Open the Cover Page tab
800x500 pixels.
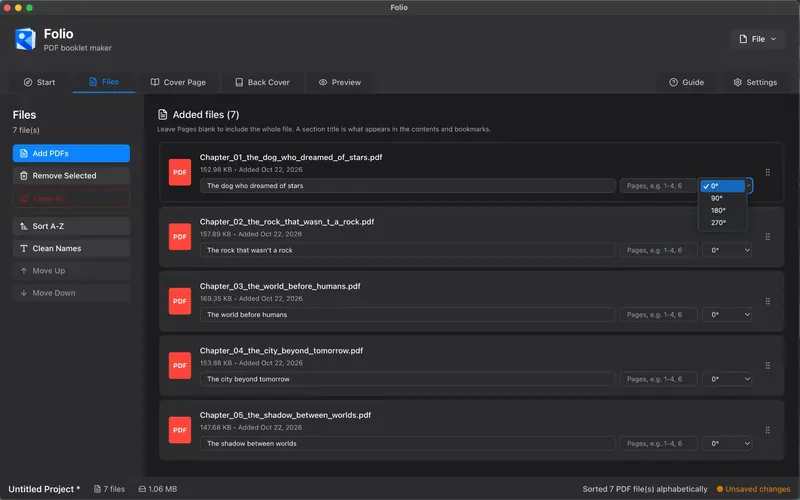178,82
